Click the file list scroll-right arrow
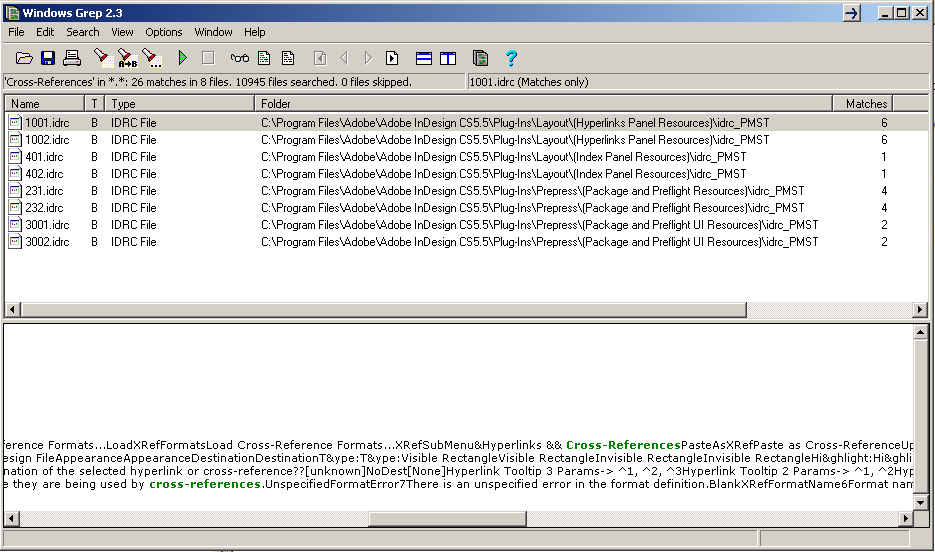935x552 pixels. (919, 310)
